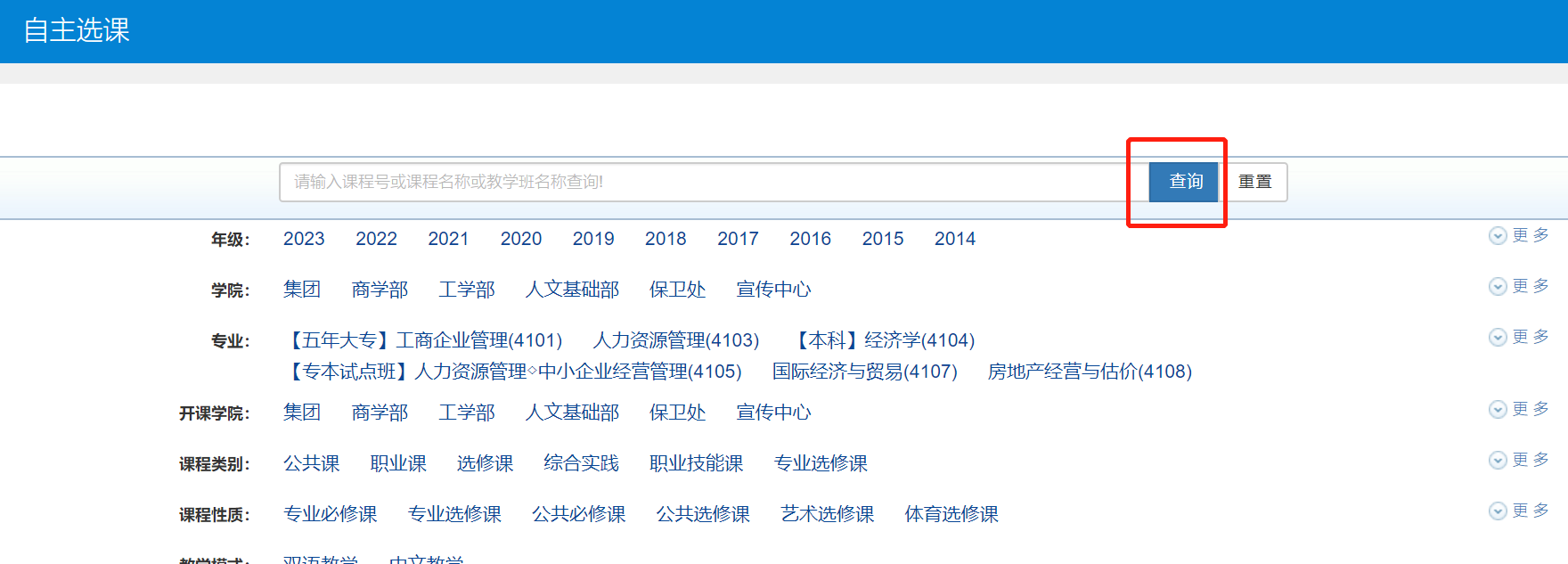Click the course name search input field

pyautogui.click(x=713, y=182)
